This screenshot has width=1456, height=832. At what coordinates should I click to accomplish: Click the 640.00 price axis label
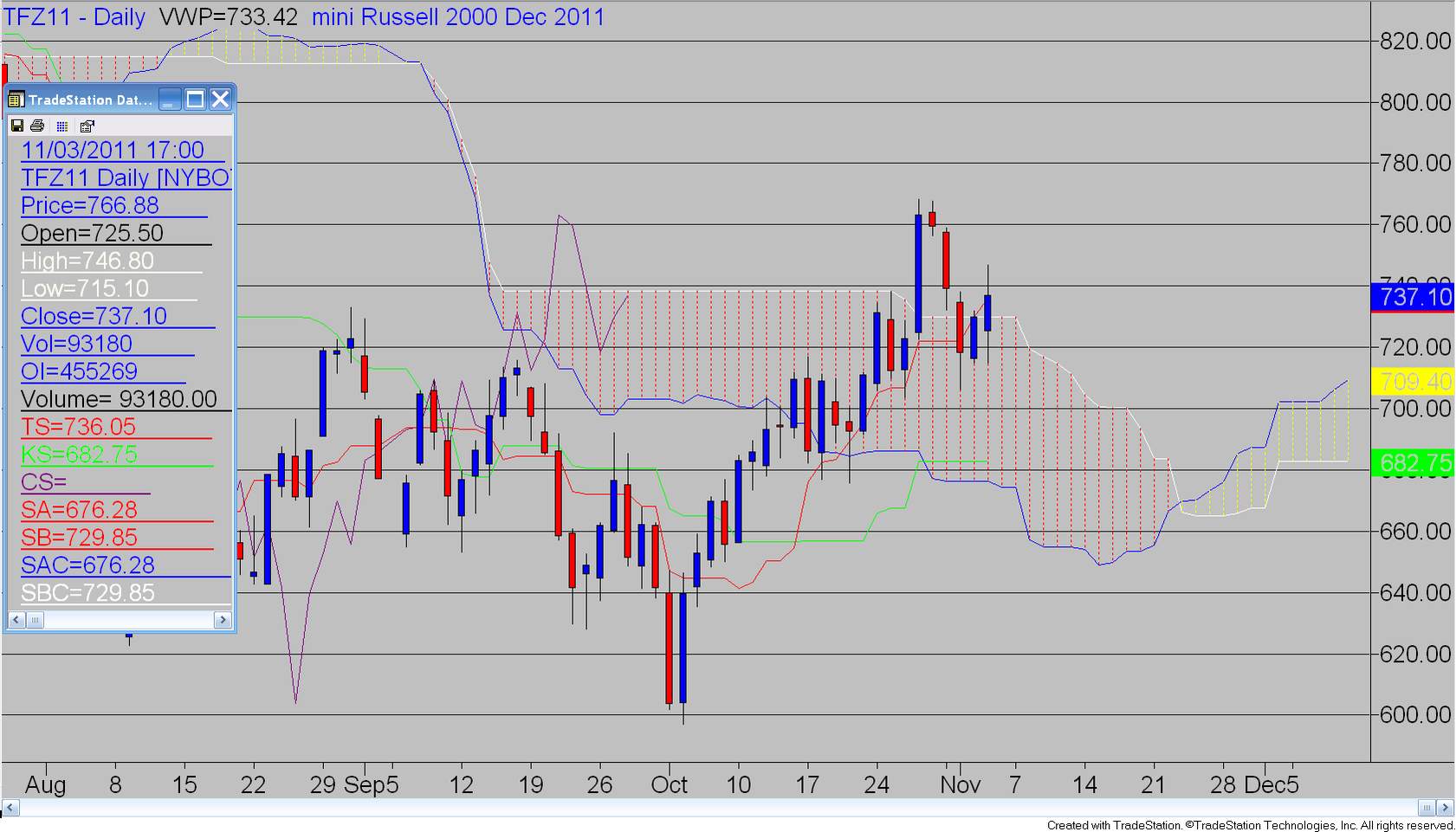point(1415,593)
